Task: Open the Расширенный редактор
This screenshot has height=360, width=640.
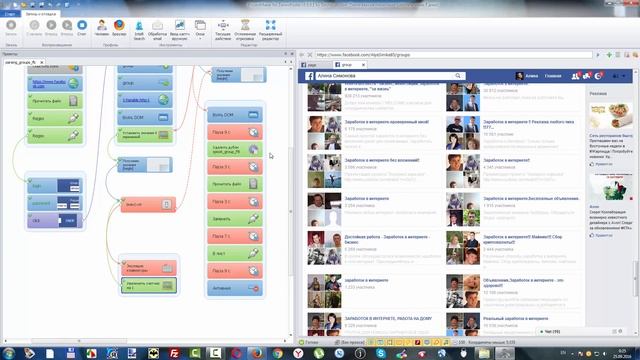Action: point(270,30)
